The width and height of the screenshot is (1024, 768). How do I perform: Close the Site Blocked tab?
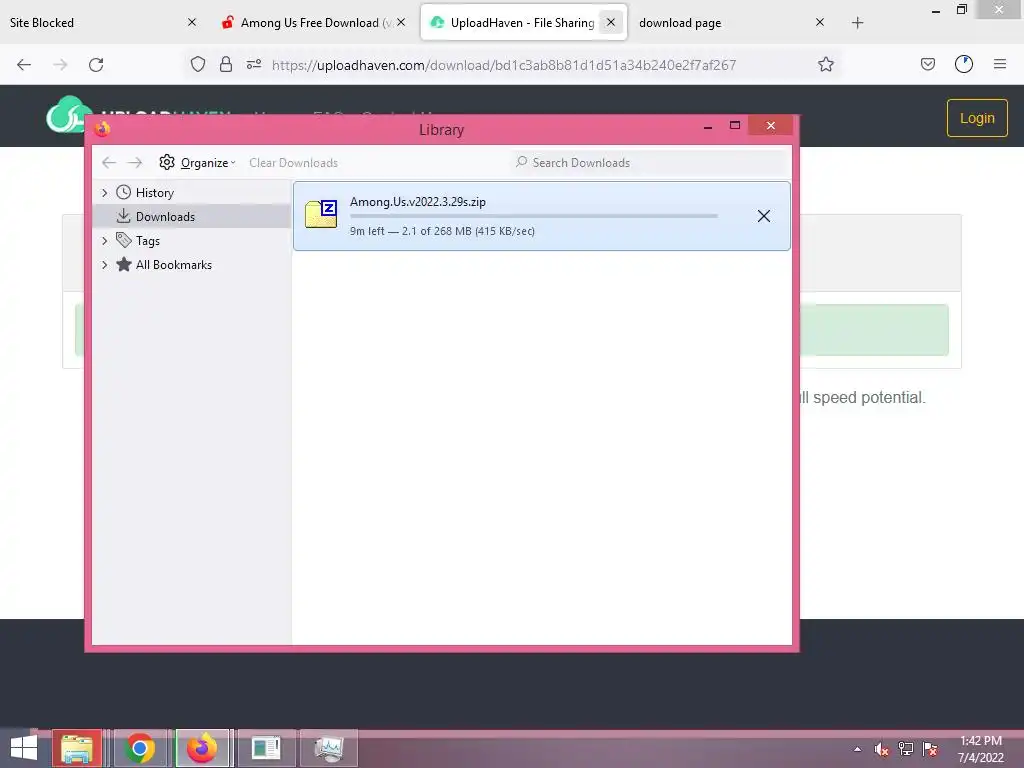tap(192, 22)
